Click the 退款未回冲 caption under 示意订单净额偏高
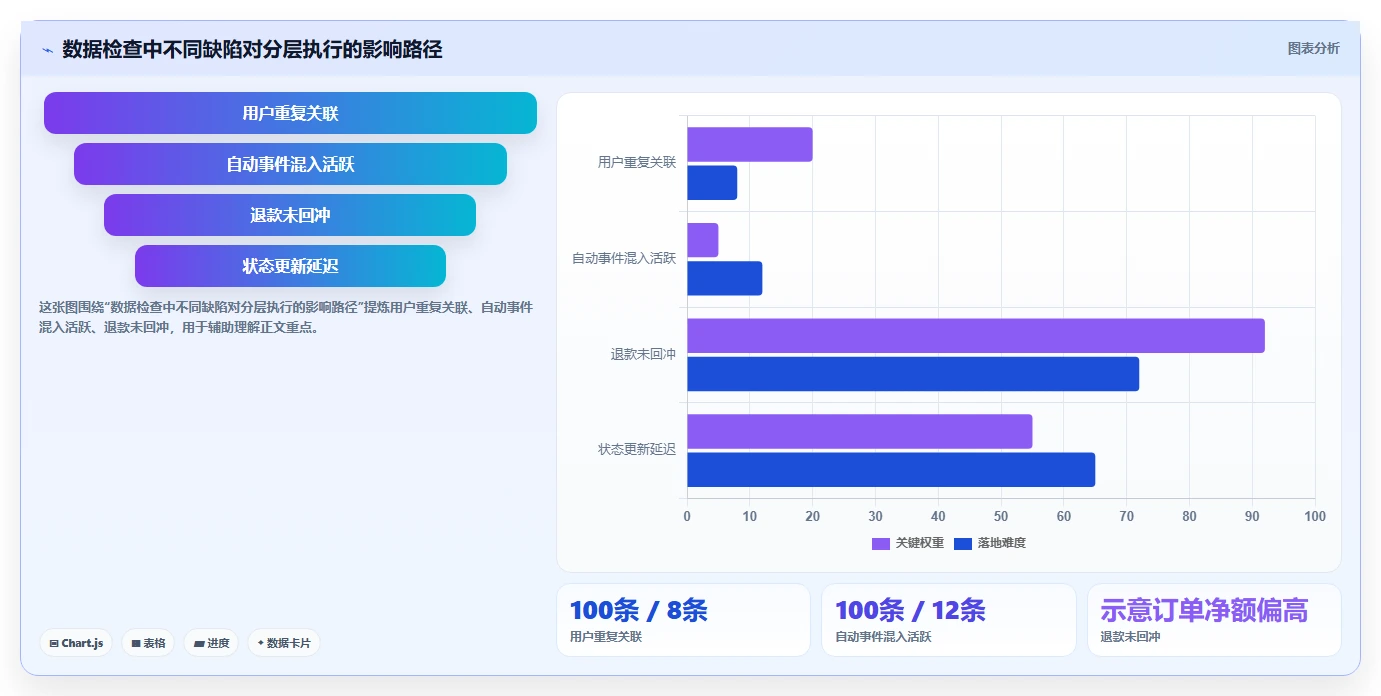This screenshot has width=1381, height=696. tap(1131, 637)
